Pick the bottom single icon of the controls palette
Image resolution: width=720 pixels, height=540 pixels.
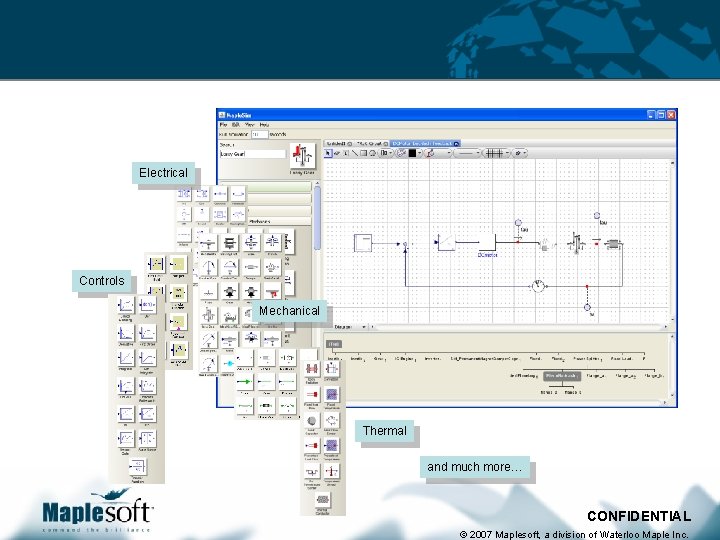(137, 467)
